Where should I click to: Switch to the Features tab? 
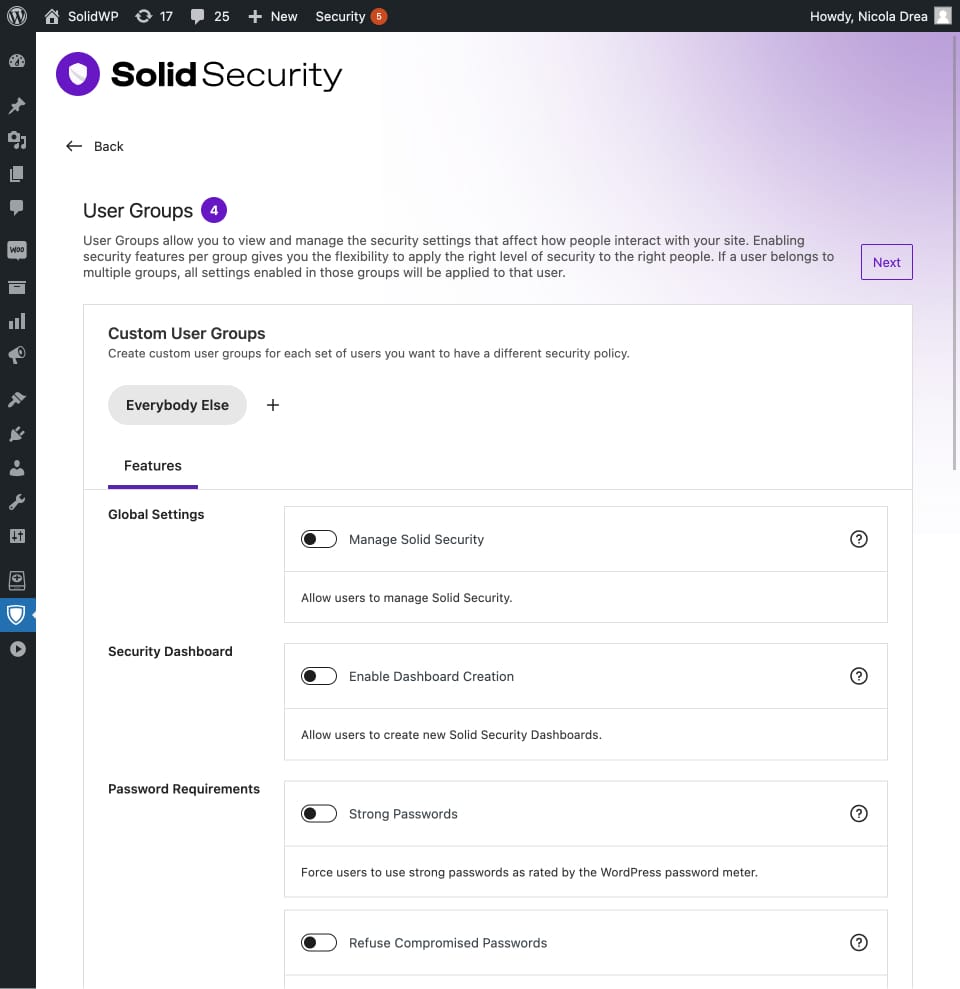[153, 466]
